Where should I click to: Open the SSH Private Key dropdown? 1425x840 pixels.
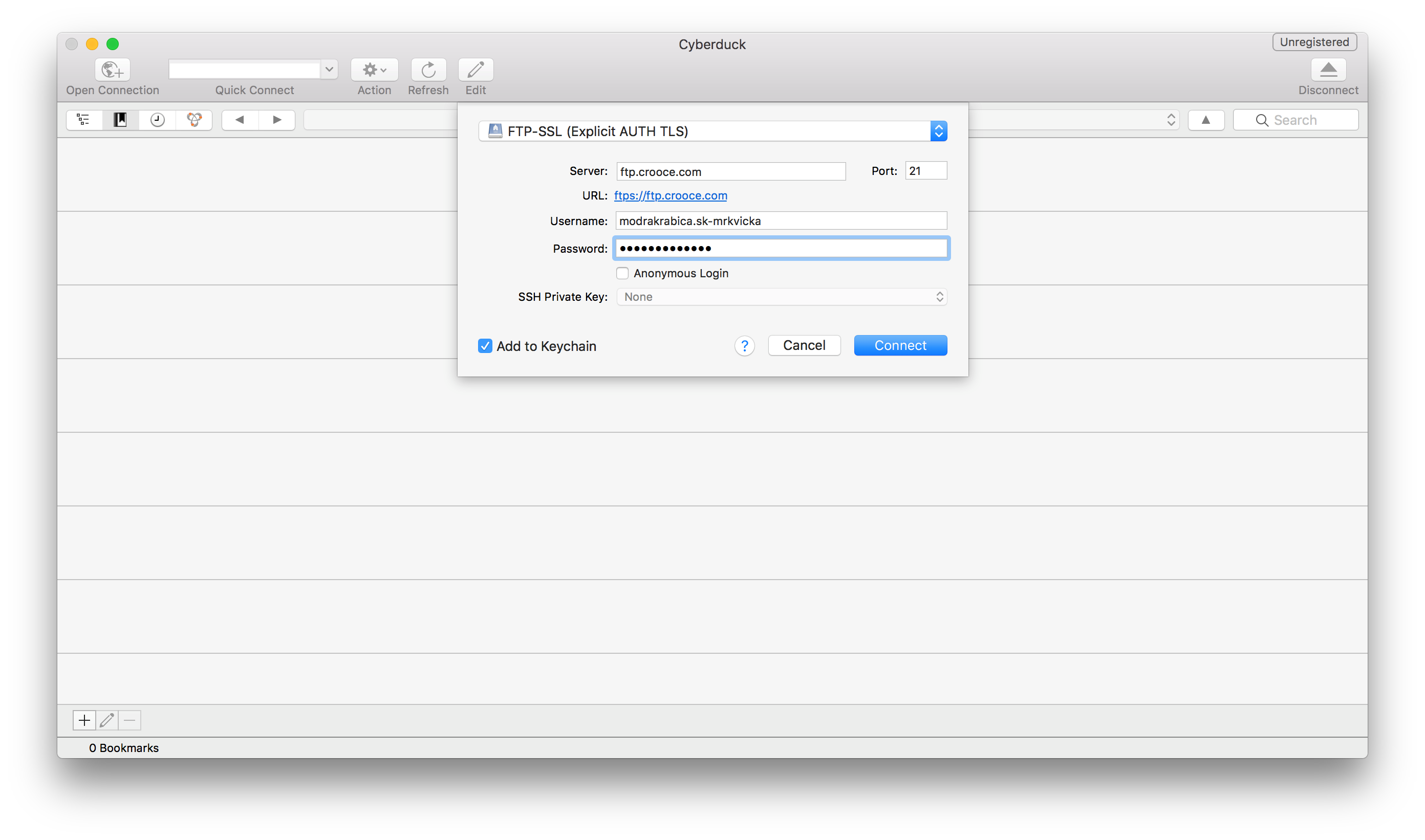[x=781, y=297]
